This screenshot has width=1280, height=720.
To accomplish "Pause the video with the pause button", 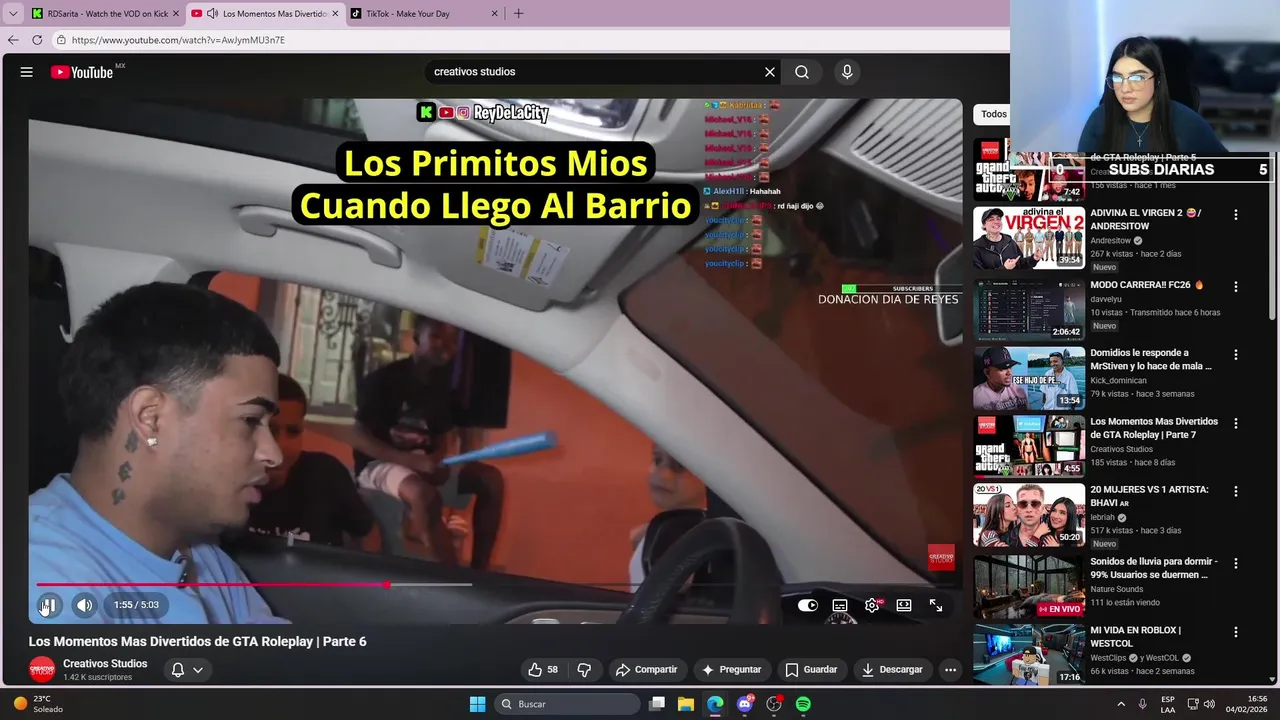I will (x=48, y=605).
